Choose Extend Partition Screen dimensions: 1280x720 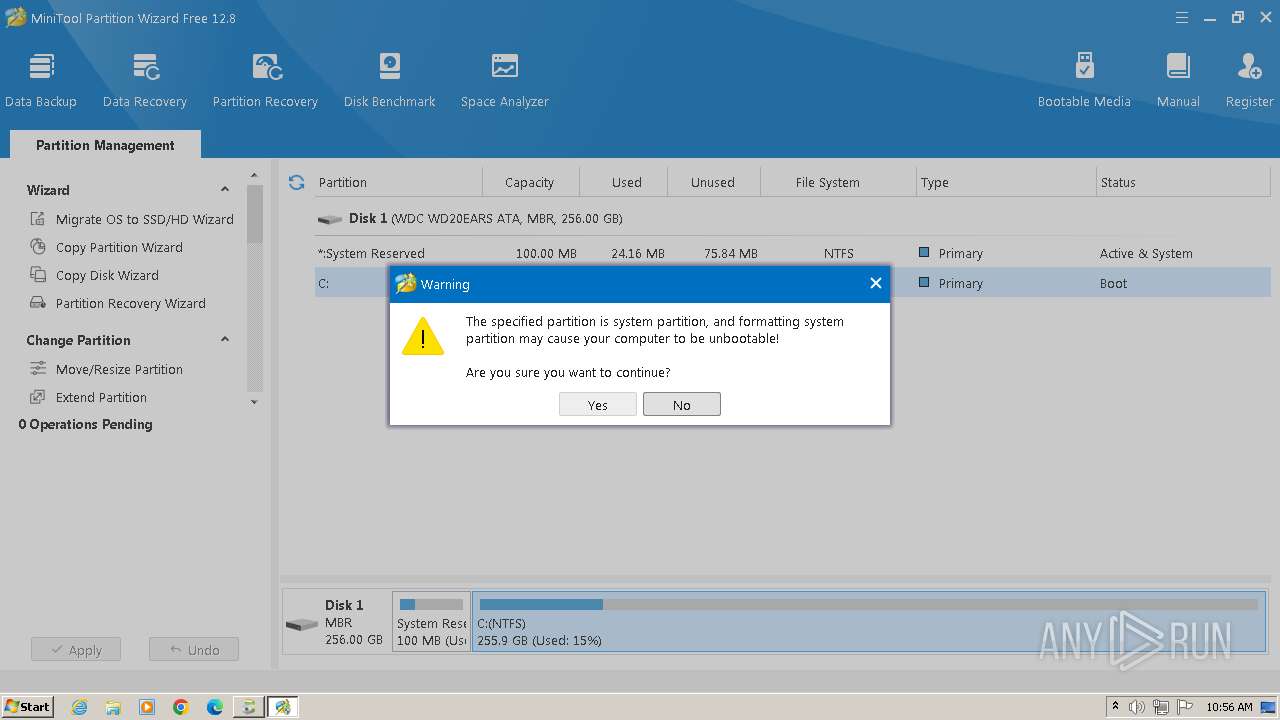89,397
